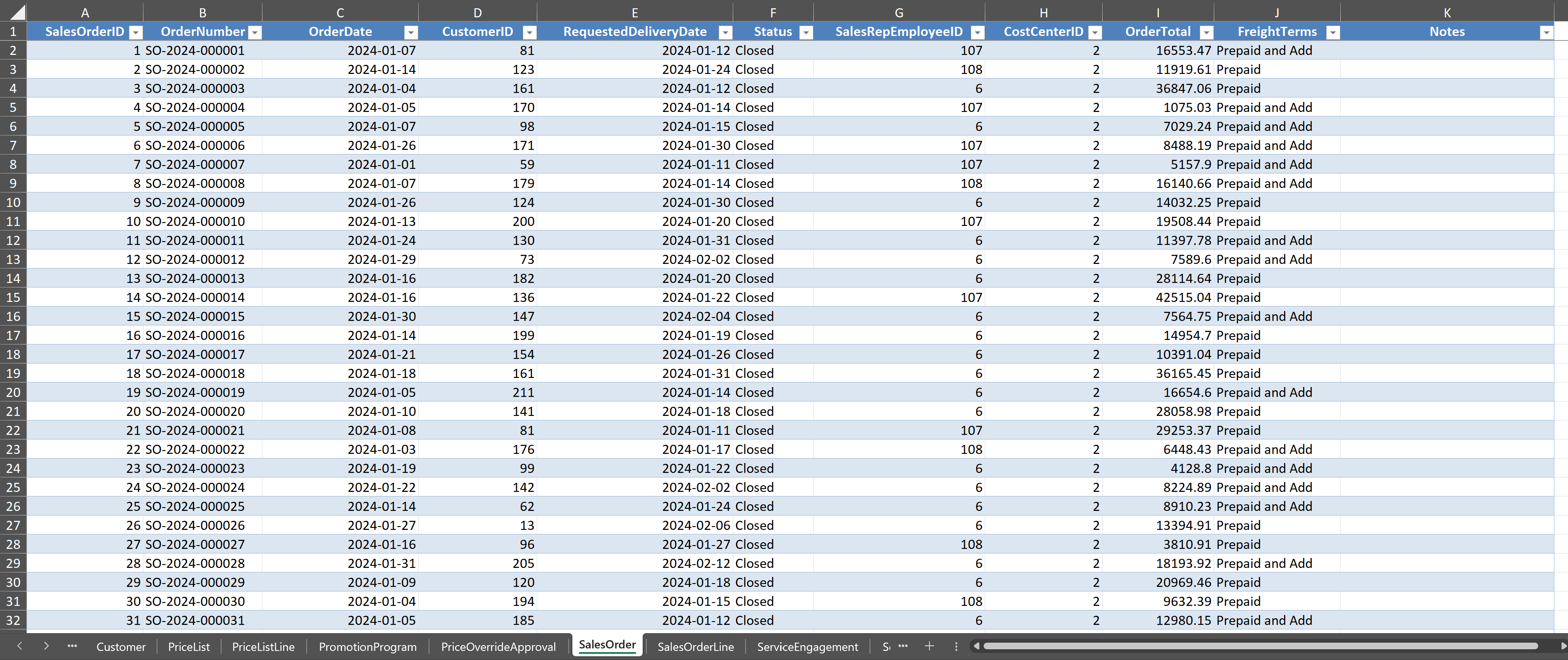
Task: Switch to the Customer sheet tab
Action: 121,647
